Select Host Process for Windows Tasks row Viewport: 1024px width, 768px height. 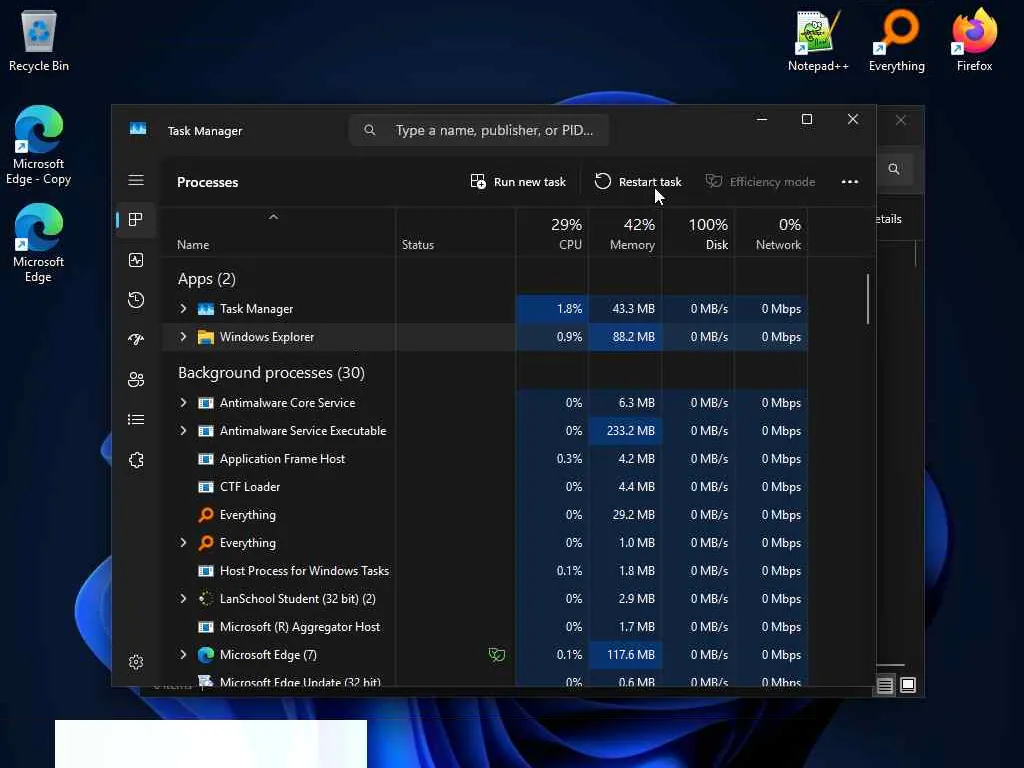tap(485, 571)
